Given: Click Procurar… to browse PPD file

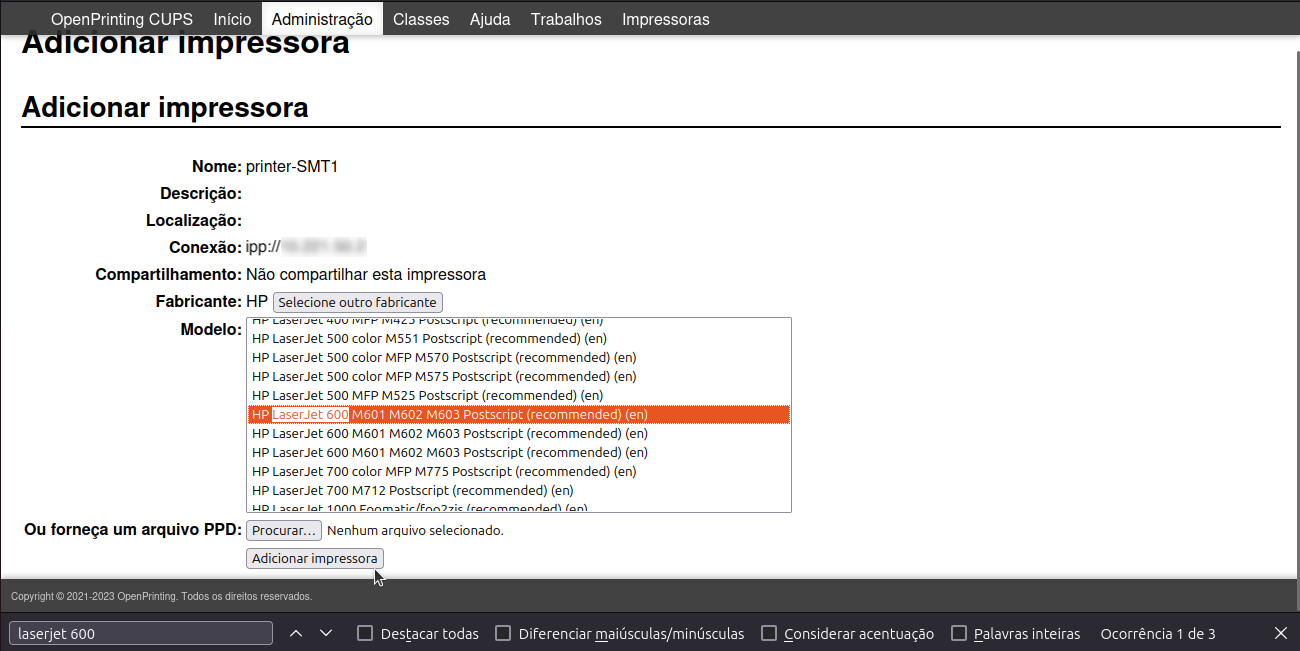Looking at the screenshot, I should tap(284, 530).
